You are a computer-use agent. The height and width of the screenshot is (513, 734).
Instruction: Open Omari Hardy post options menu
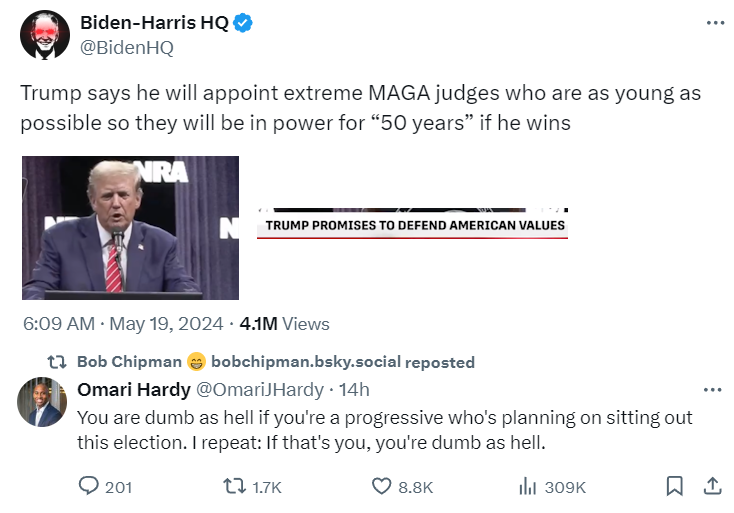(x=712, y=390)
